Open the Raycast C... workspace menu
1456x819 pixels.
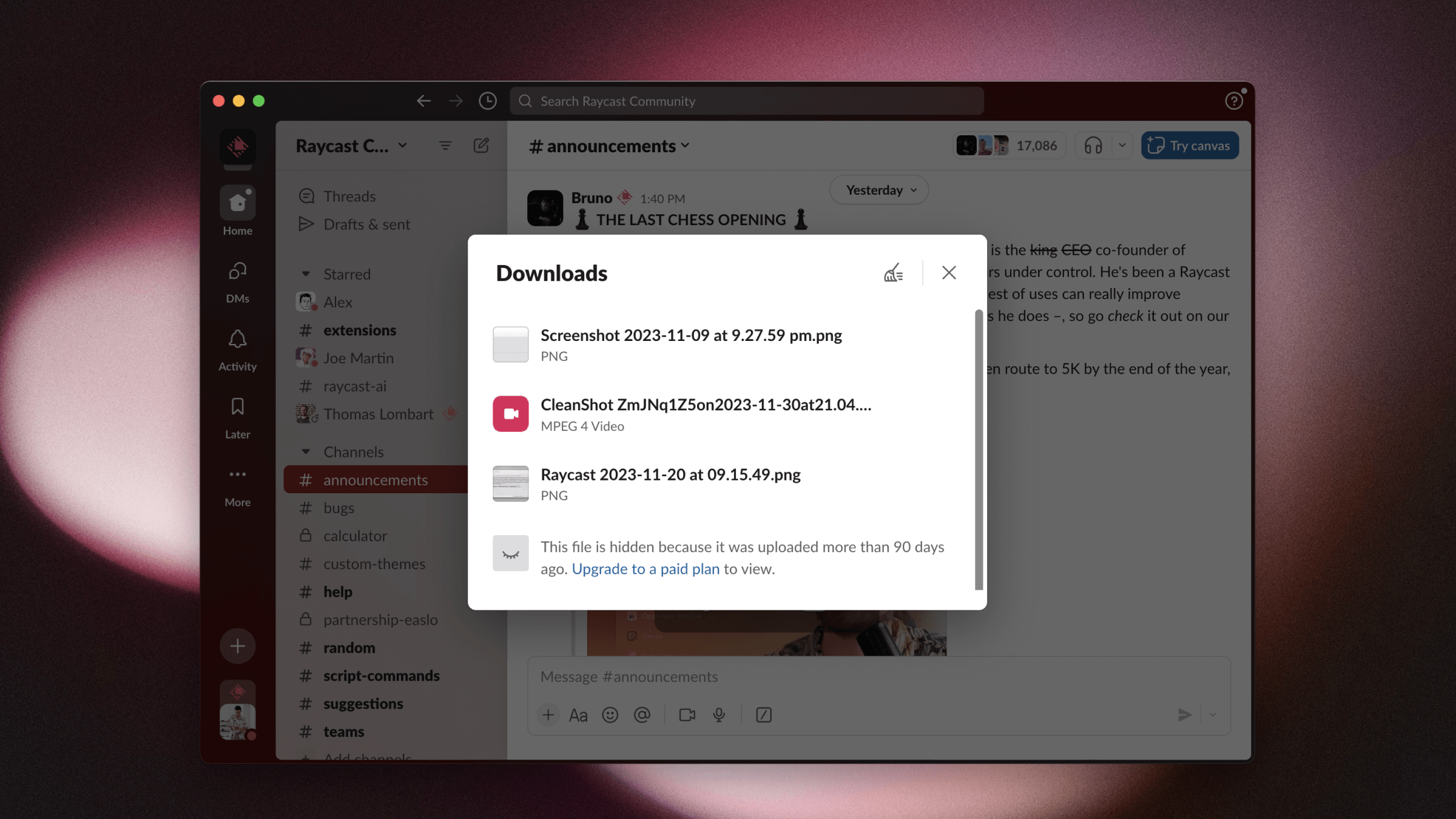351,146
